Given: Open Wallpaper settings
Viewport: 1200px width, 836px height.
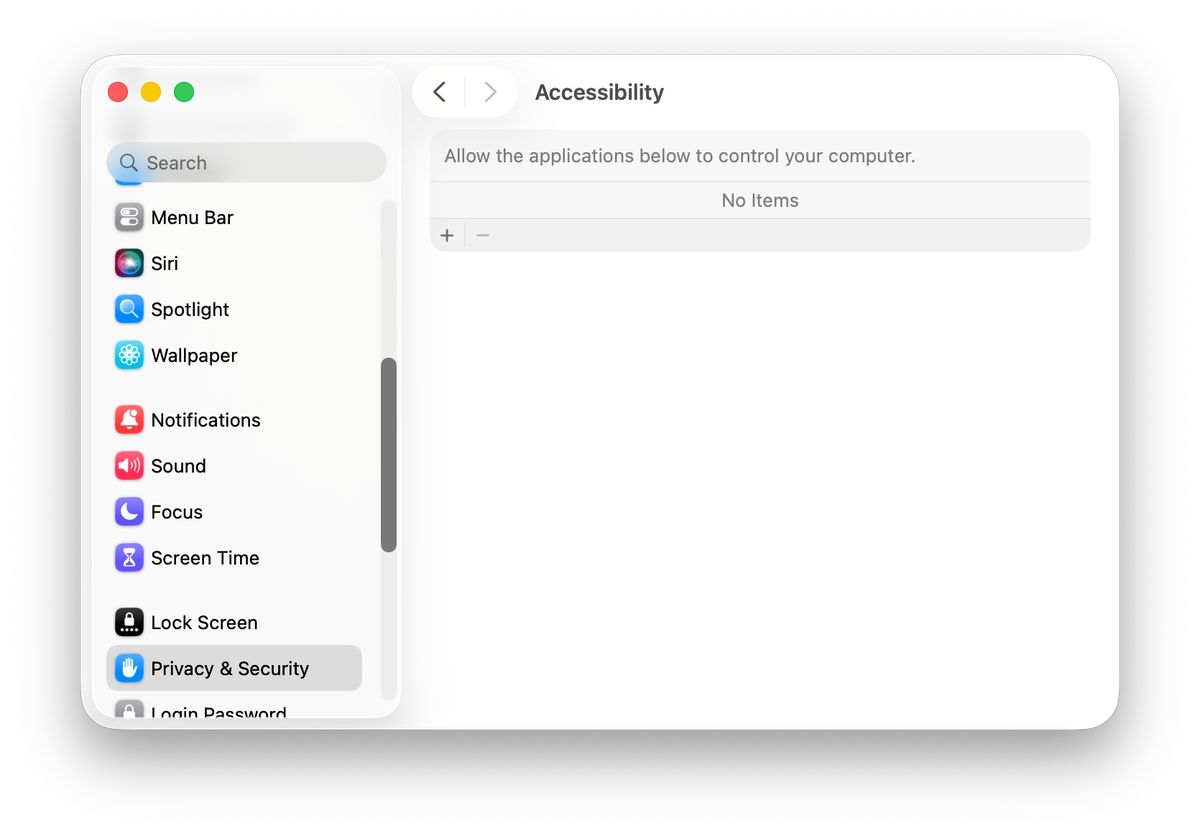Looking at the screenshot, I should coord(234,355).
